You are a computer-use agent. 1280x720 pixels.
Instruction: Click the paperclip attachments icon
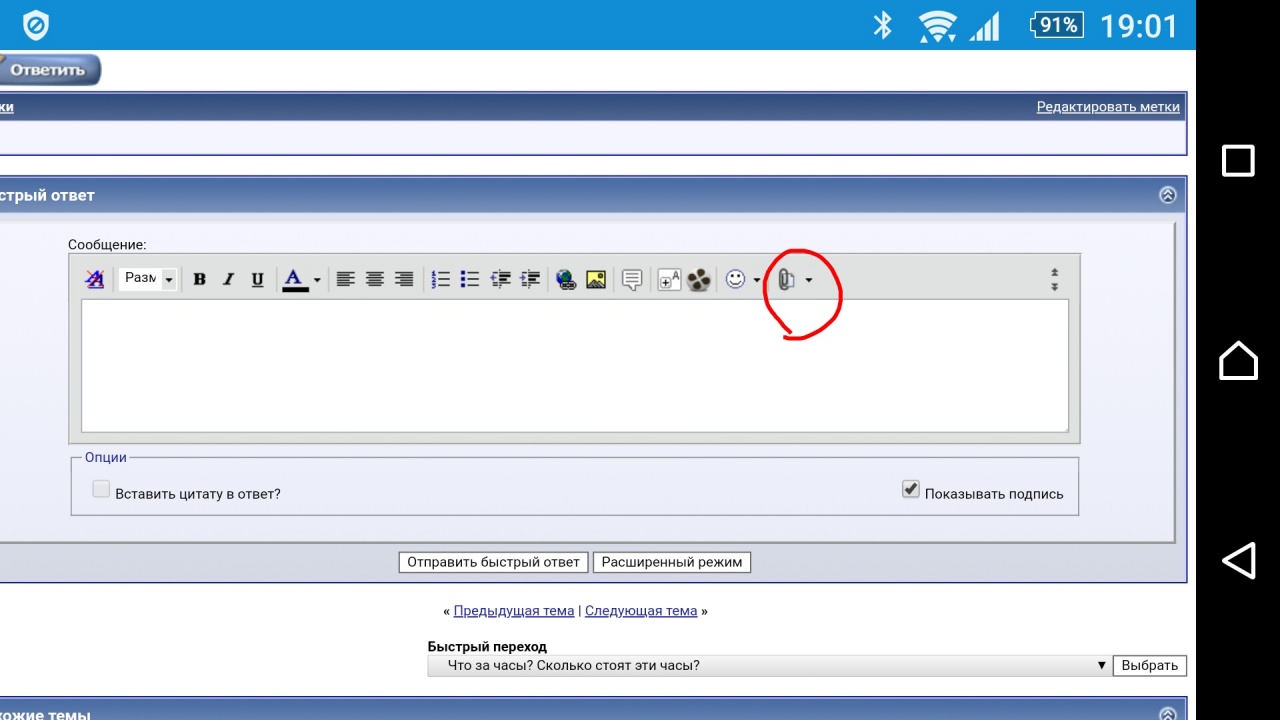[786, 280]
